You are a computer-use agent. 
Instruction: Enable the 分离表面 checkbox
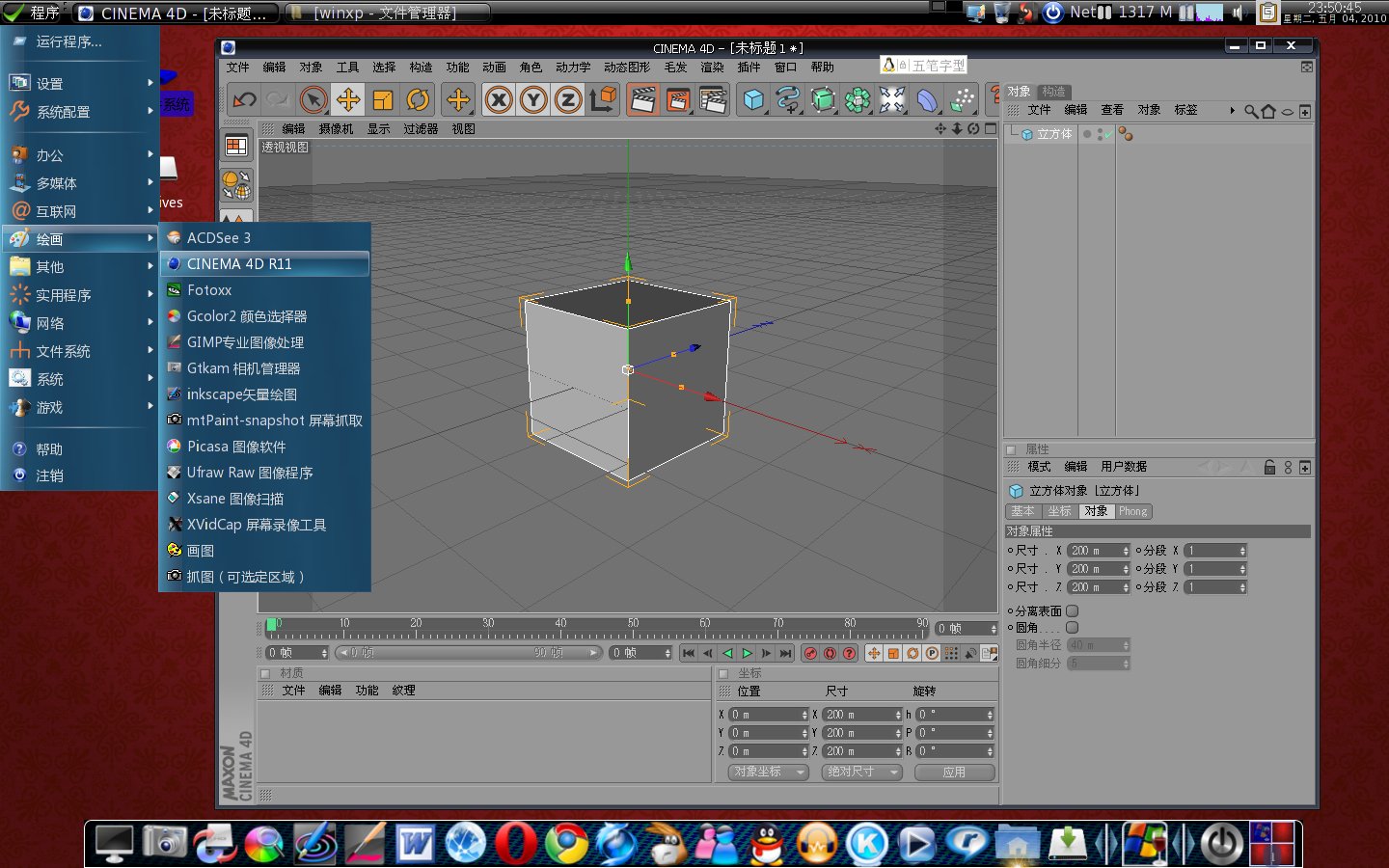[x=1072, y=610]
